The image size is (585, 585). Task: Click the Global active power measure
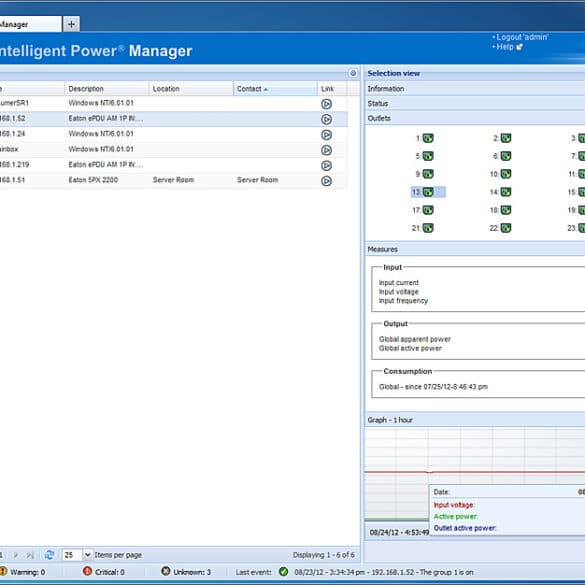point(410,348)
